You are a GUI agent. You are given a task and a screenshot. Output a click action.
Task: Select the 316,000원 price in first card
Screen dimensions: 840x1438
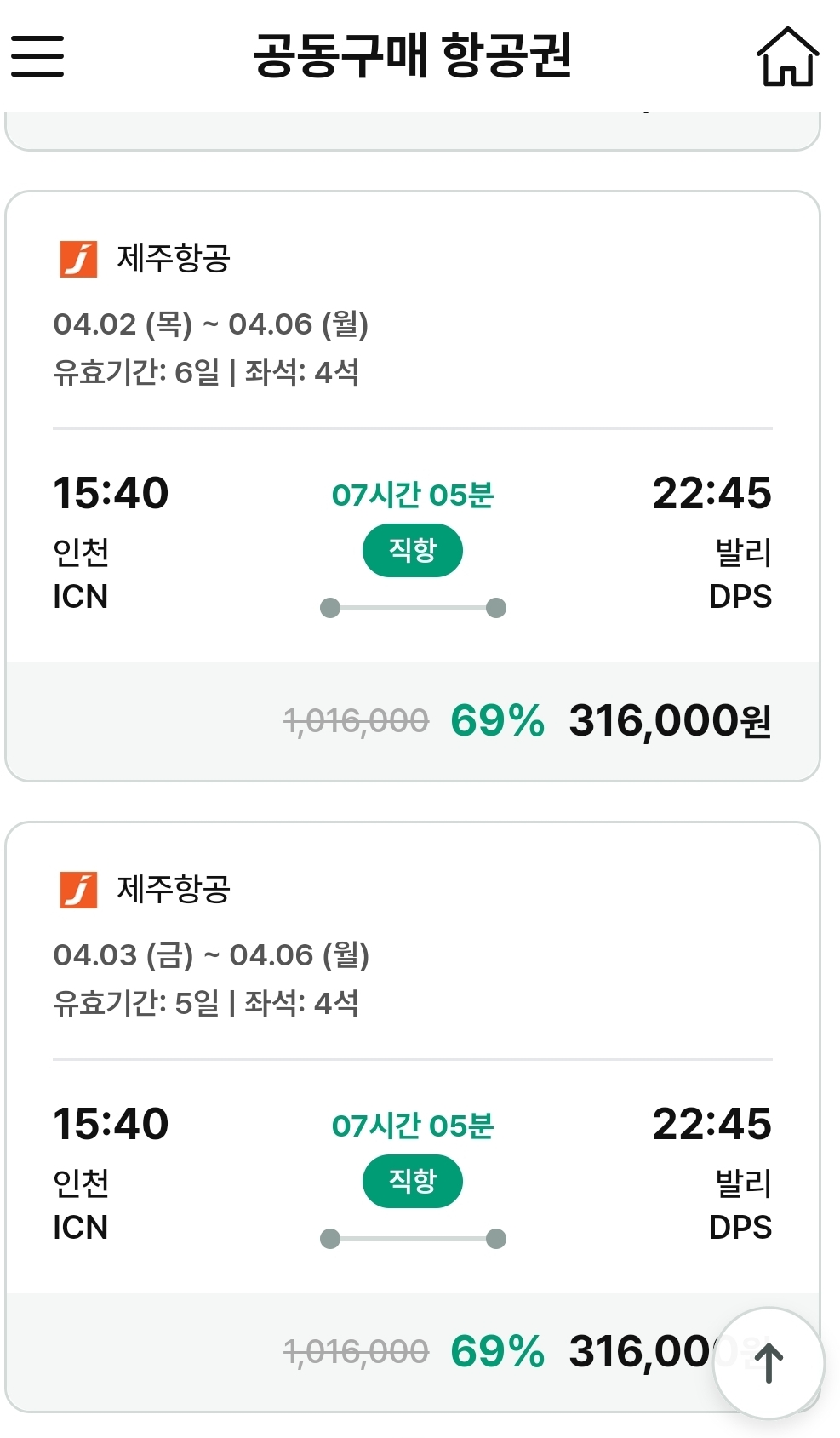click(x=670, y=721)
